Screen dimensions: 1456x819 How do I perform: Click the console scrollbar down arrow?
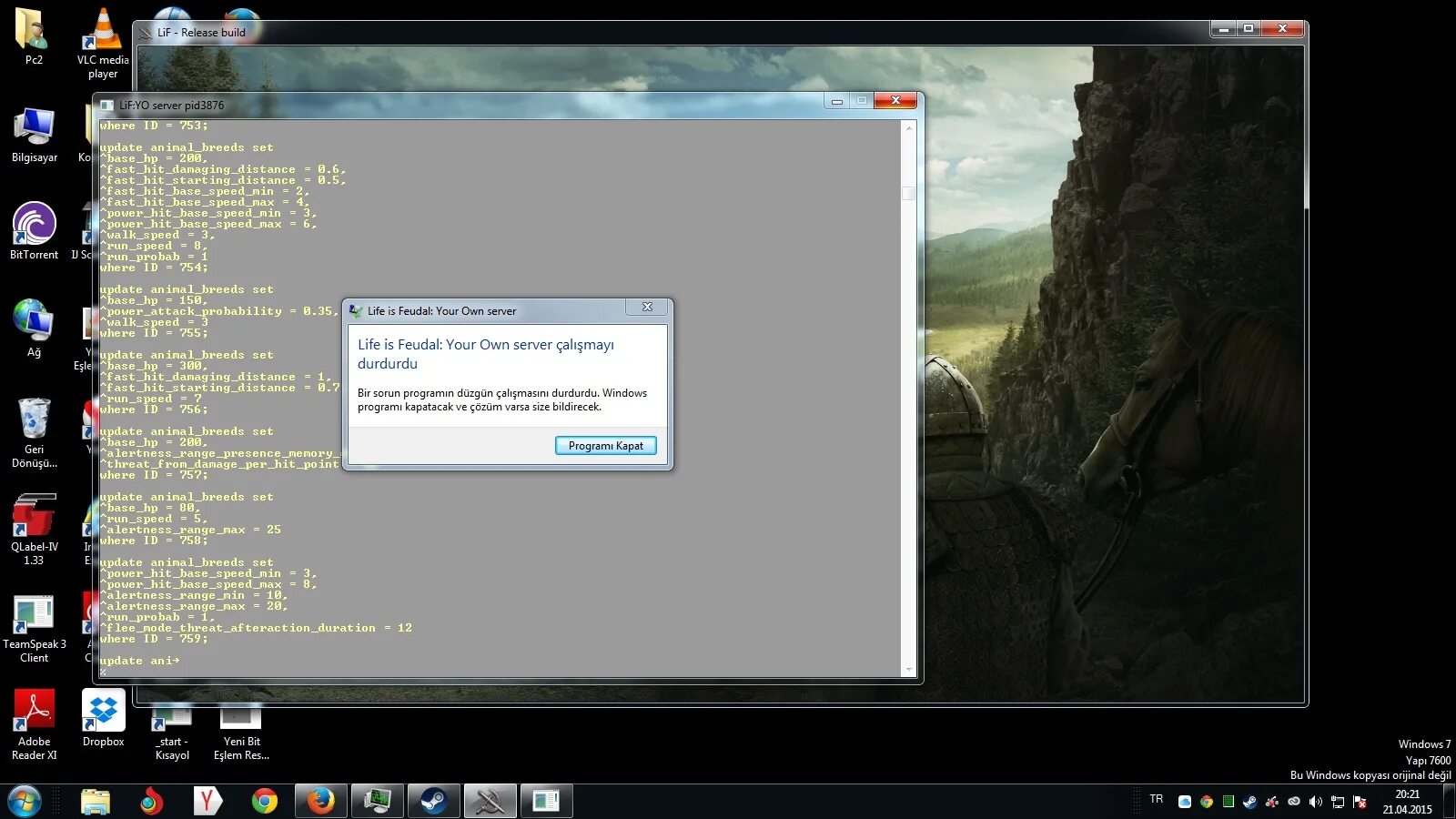[x=908, y=671]
